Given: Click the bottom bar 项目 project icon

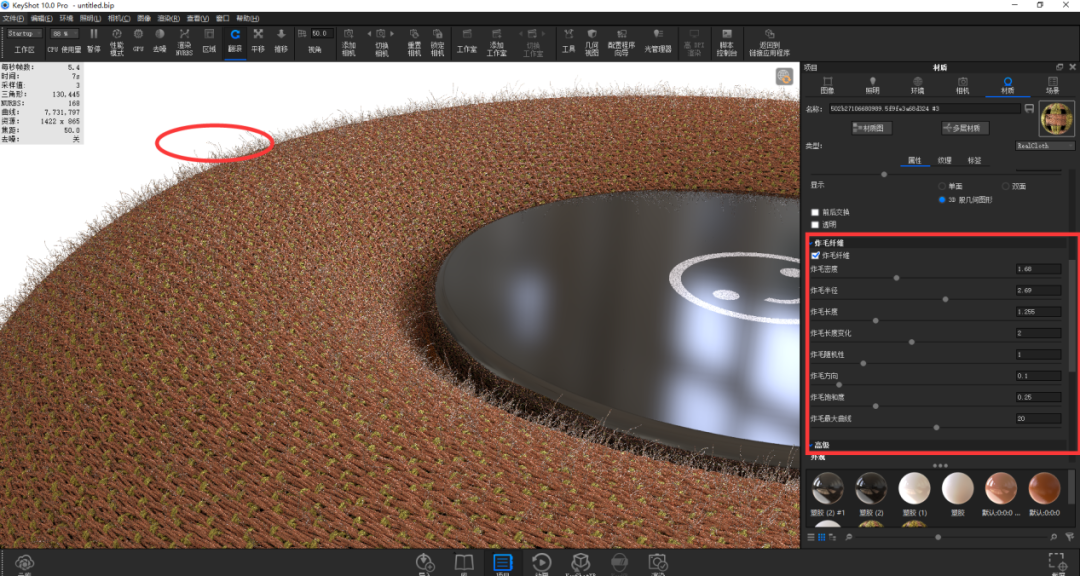Looking at the screenshot, I should [502, 562].
